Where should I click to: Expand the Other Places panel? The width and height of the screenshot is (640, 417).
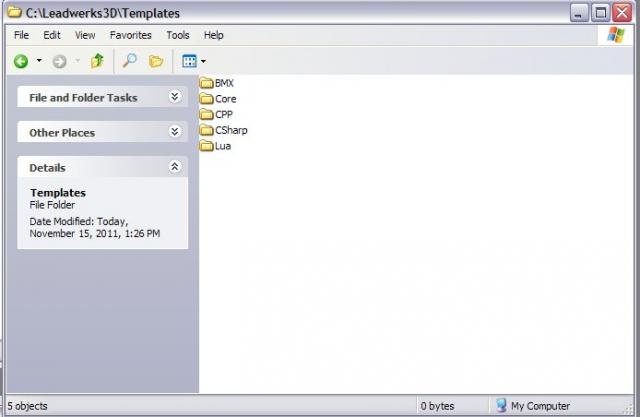(x=175, y=132)
